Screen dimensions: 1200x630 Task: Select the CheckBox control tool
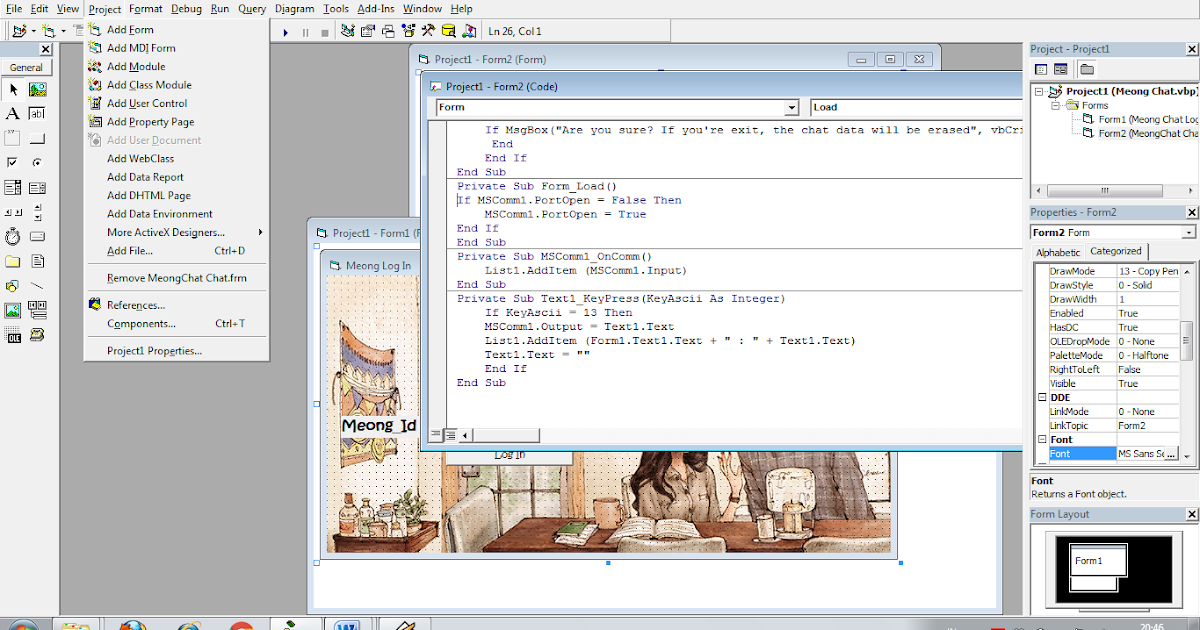tap(13, 162)
